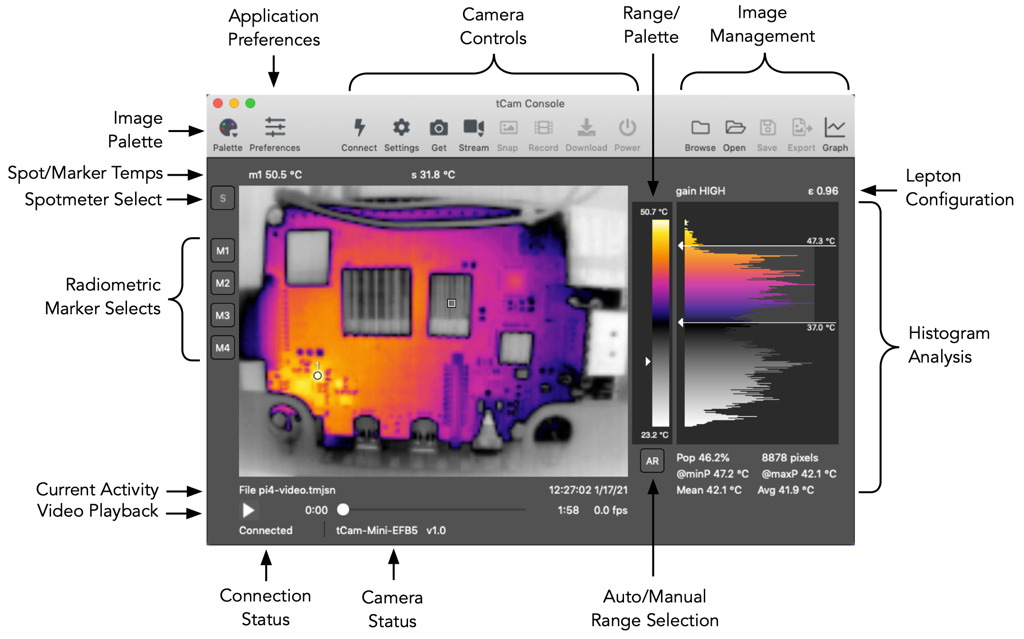Click the Connect lightning bolt icon
1024x639 pixels.
pos(359,127)
